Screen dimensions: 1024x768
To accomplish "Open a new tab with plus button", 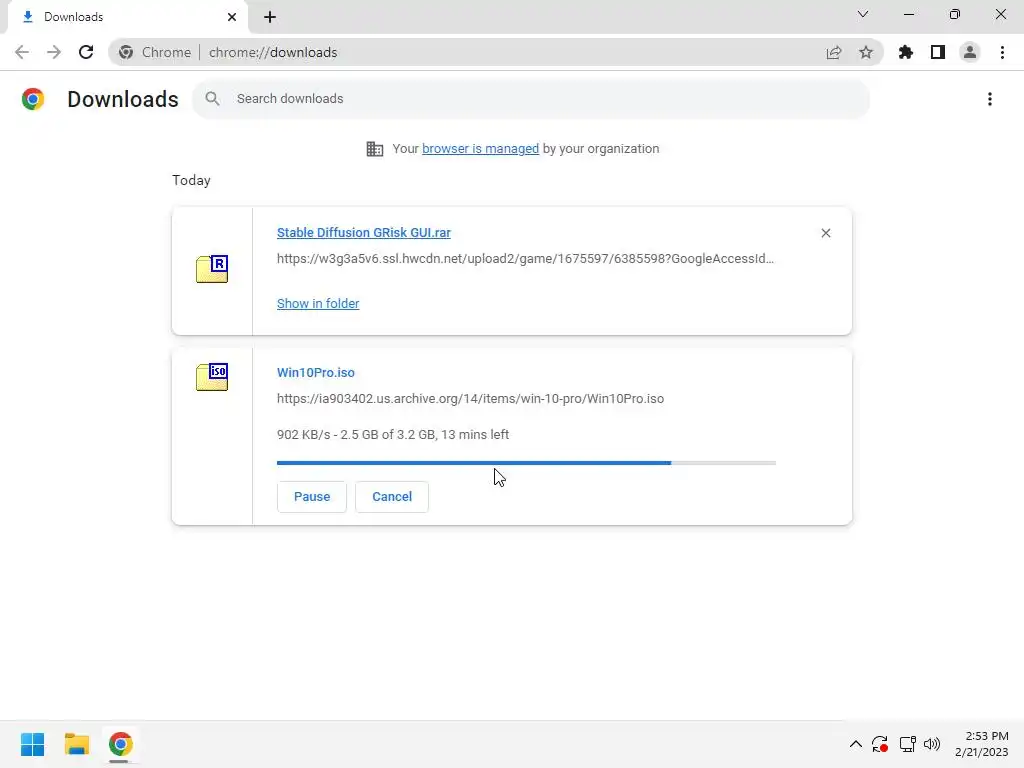I will click(x=270, y=17).
